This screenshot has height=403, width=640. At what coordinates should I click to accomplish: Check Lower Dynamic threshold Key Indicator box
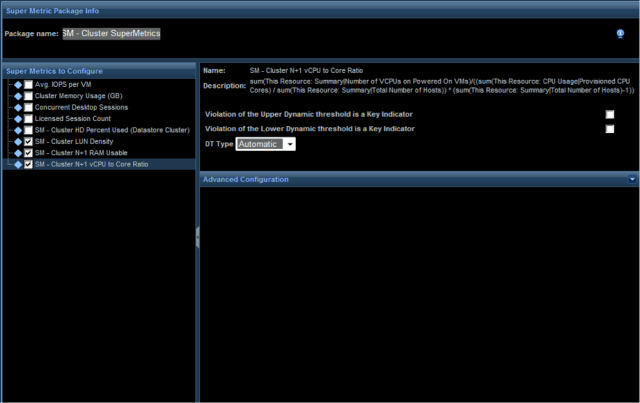coord(609,129)
